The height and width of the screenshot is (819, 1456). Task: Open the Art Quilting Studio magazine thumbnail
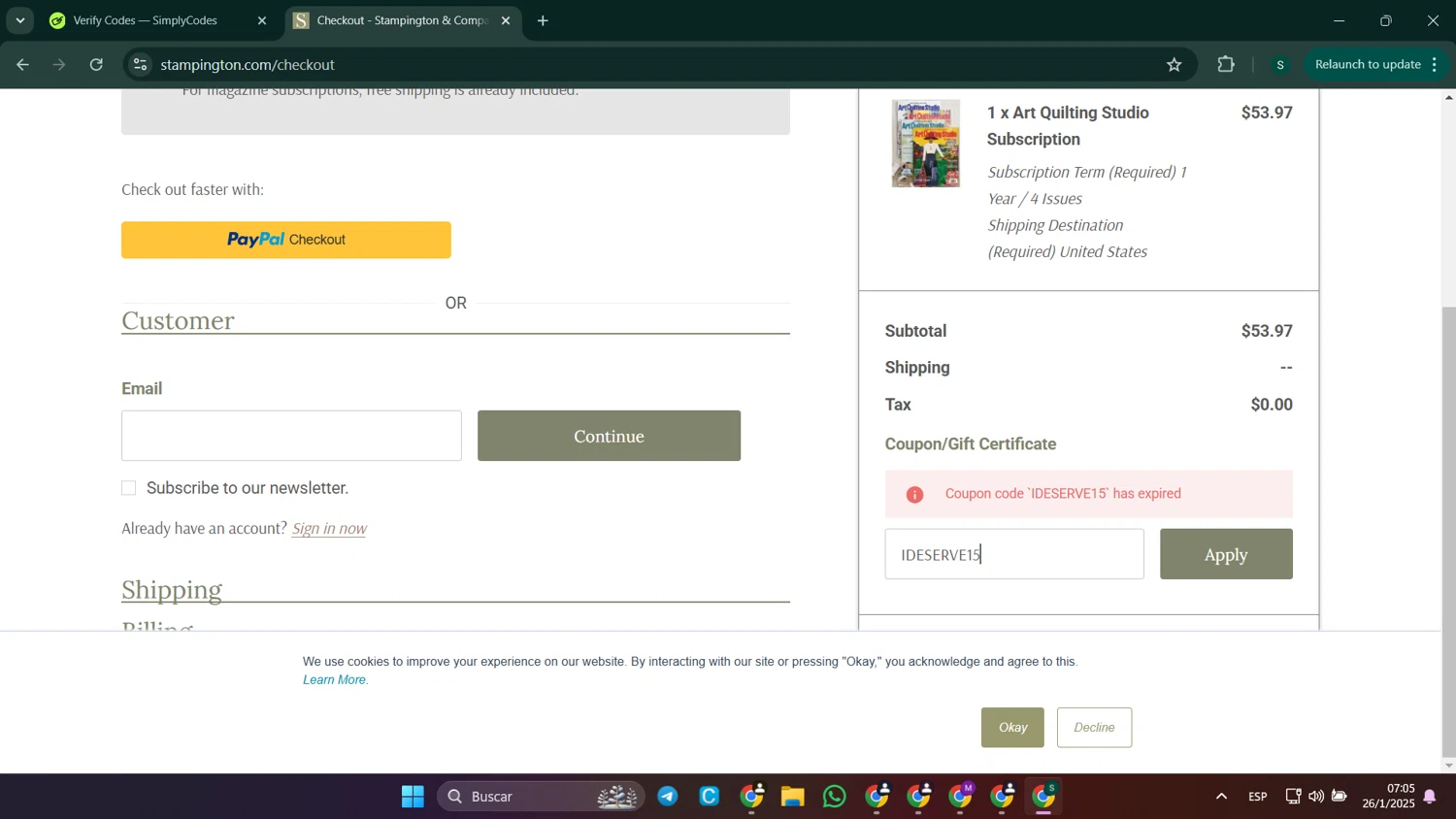pyautogui.click(x=926, y=143)
